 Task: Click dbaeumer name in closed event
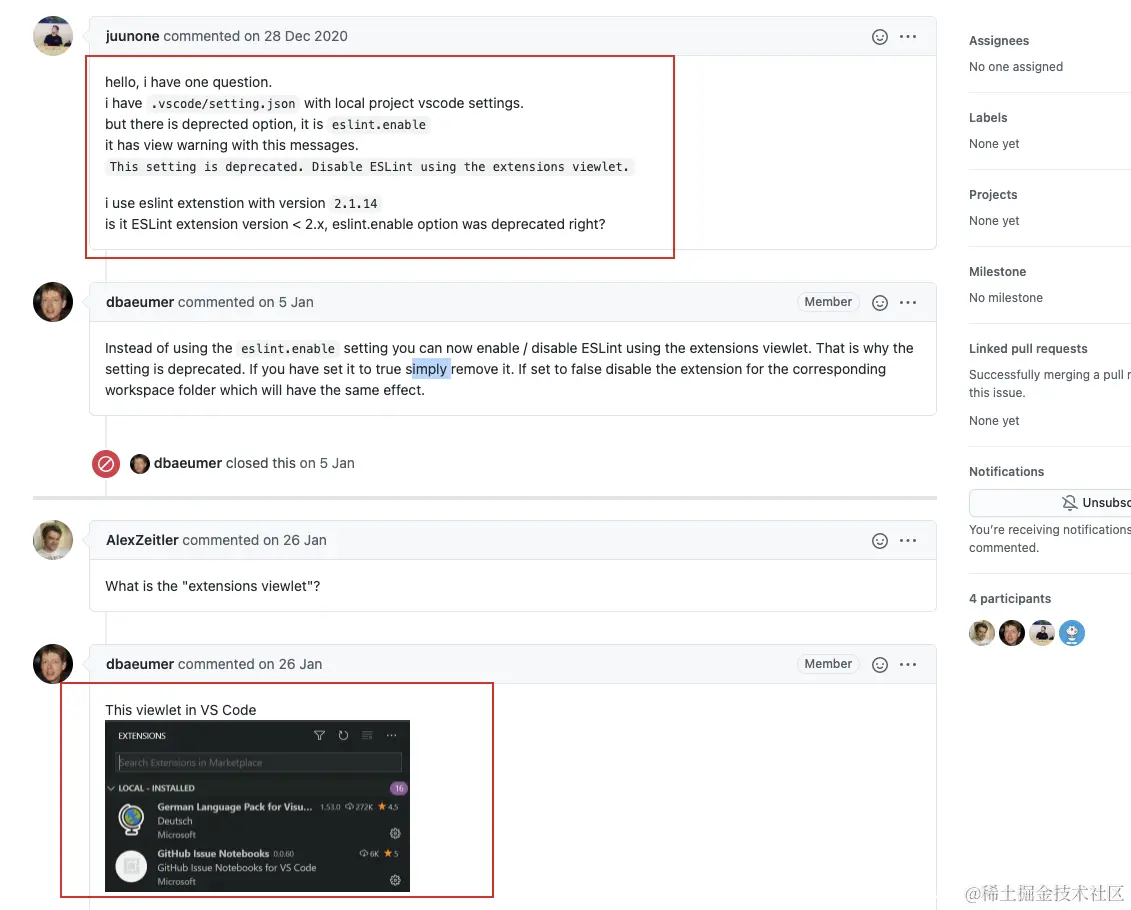click(x=188, y=464)
